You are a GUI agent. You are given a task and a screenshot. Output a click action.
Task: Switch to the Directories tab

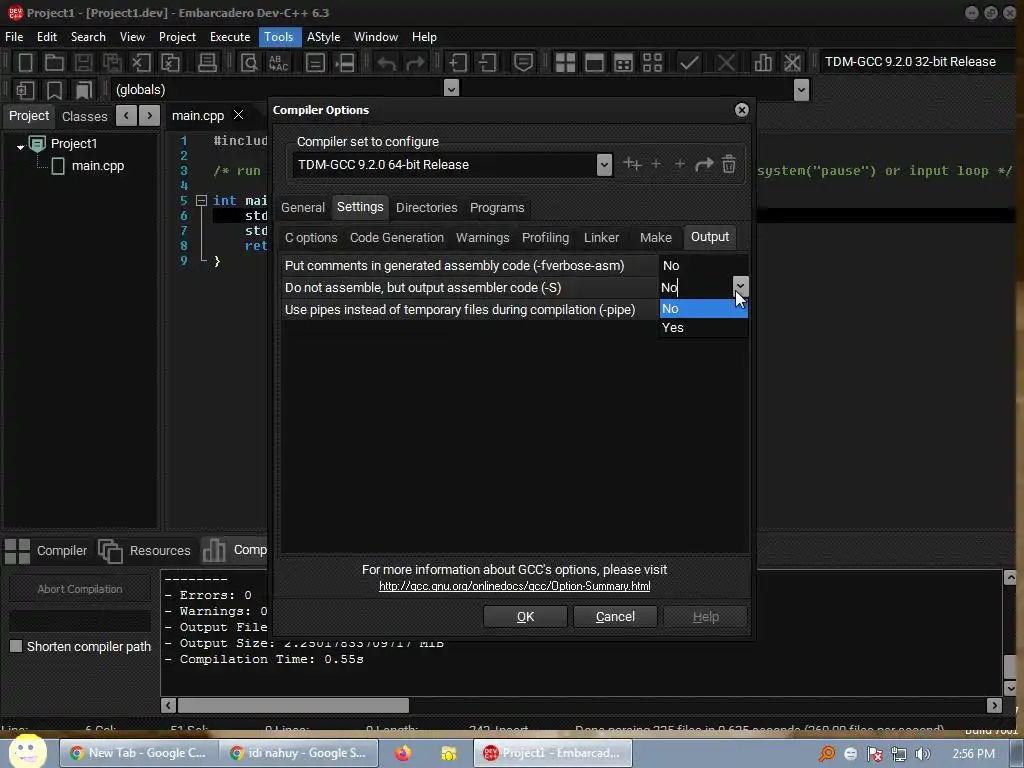pyautogui.click(x=426, y=208)
